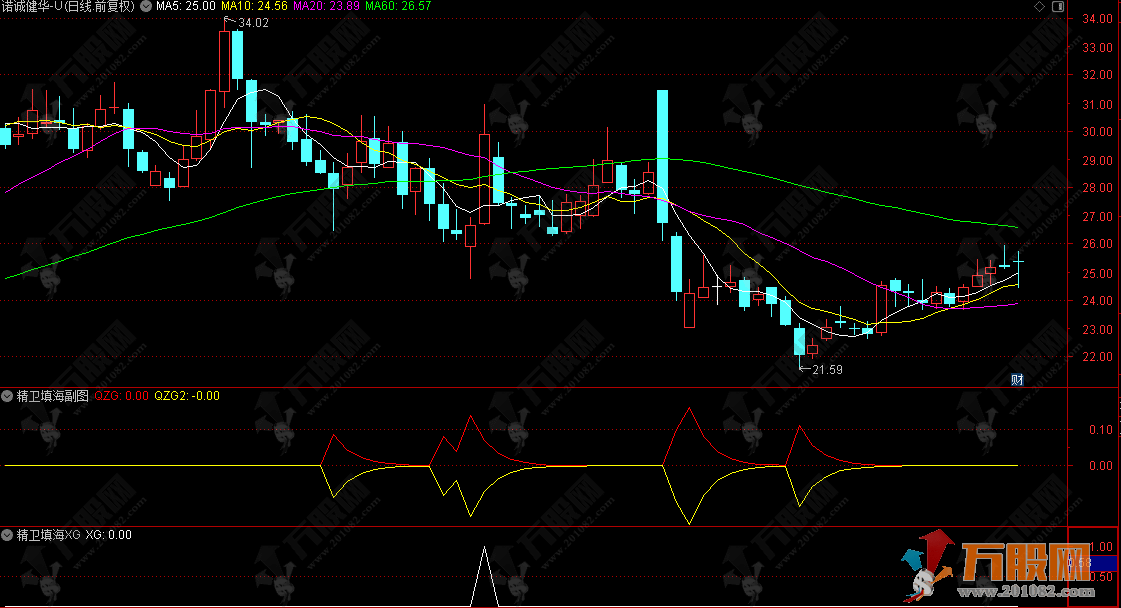Image resolution: width=1121 pixels, height=608 pixels.
Task: Click the 21.59 low price marker
Action: coord(826,370)
